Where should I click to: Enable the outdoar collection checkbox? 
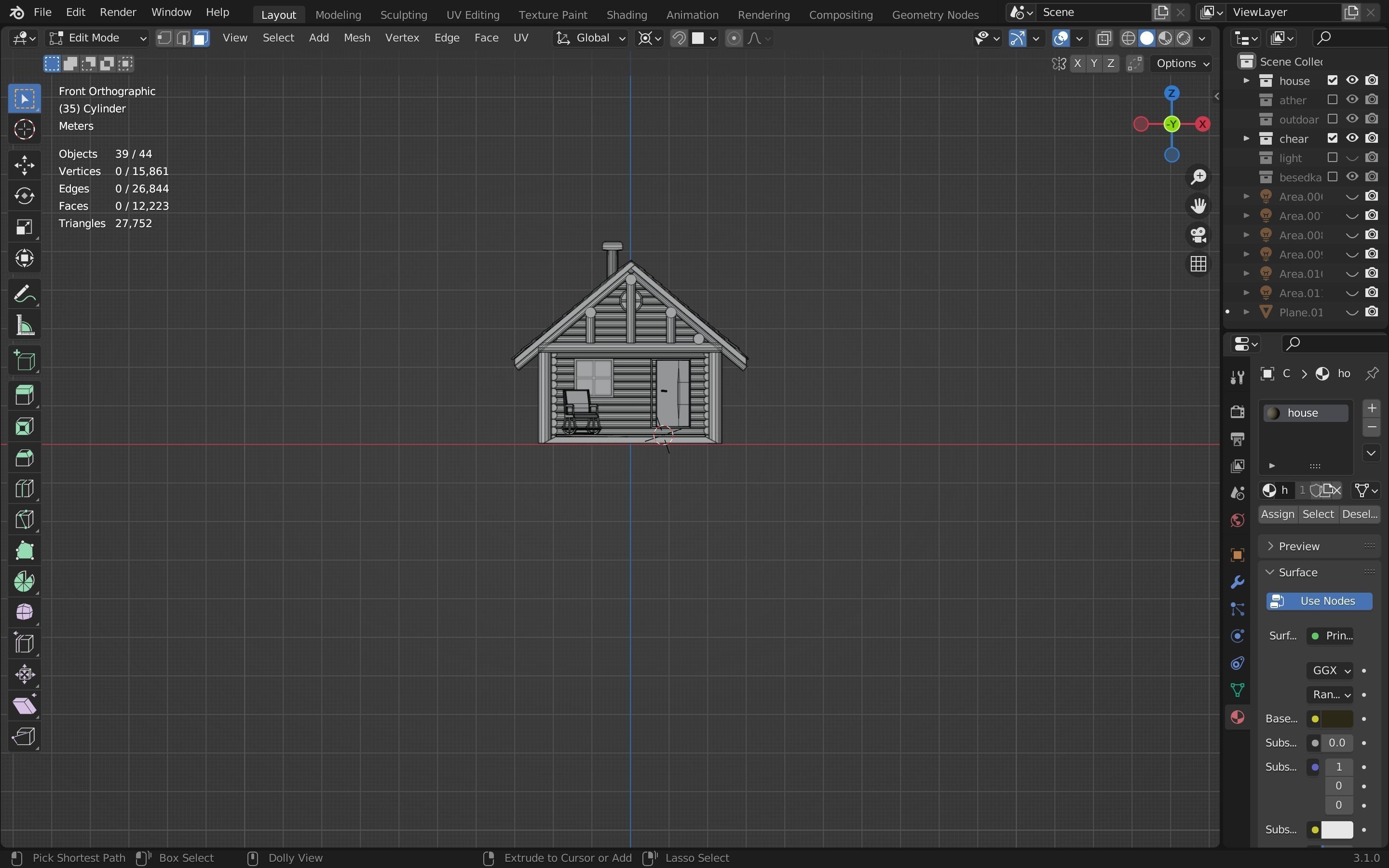point(1332,119)
